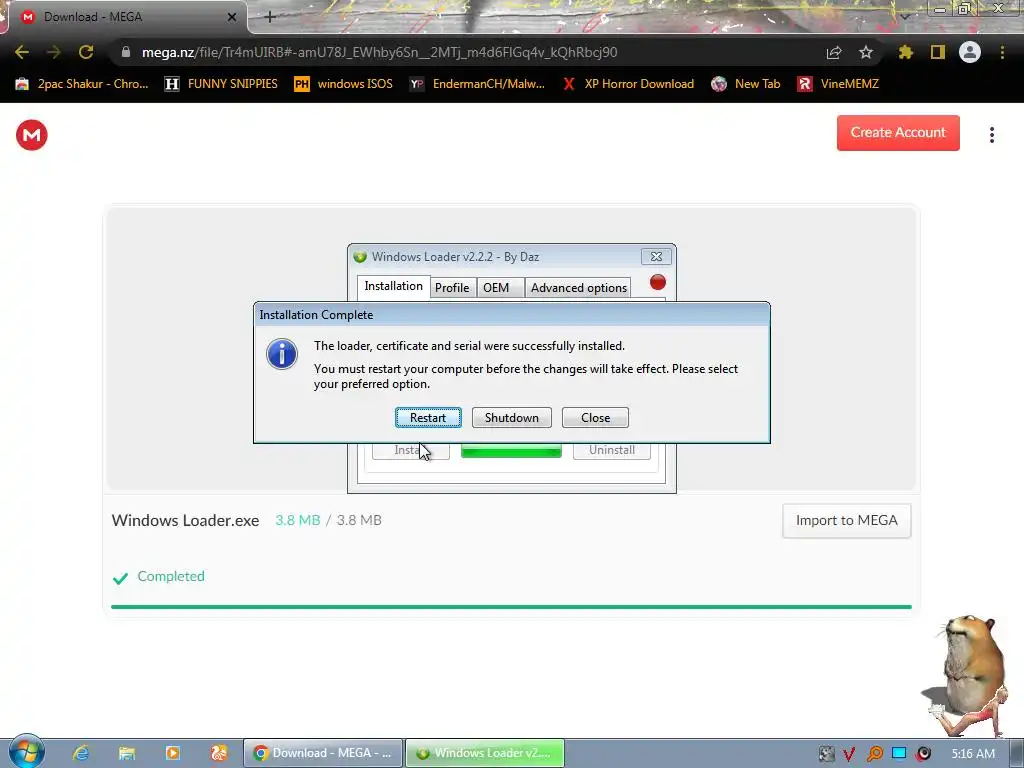Click the Create Account button
The width and height of the screenshot is (1024, 768).
pyautogui.click(x=898, y=133)
